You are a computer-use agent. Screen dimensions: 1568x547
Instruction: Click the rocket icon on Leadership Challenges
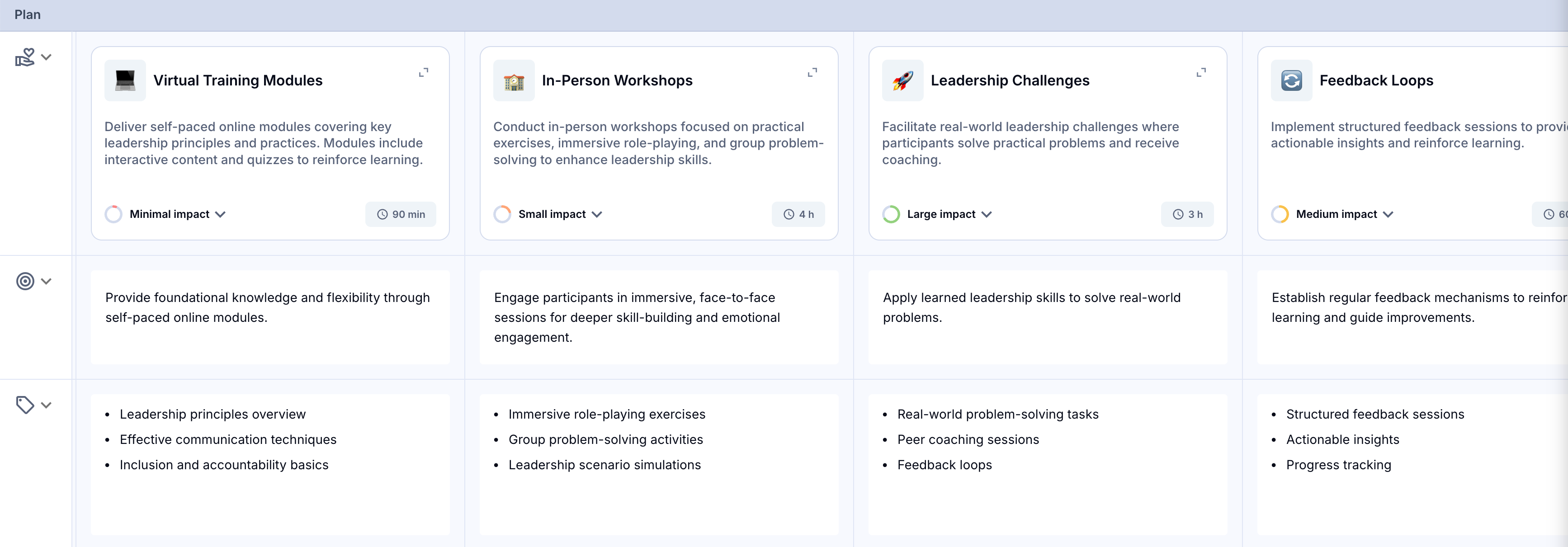[x=902, y=80]
